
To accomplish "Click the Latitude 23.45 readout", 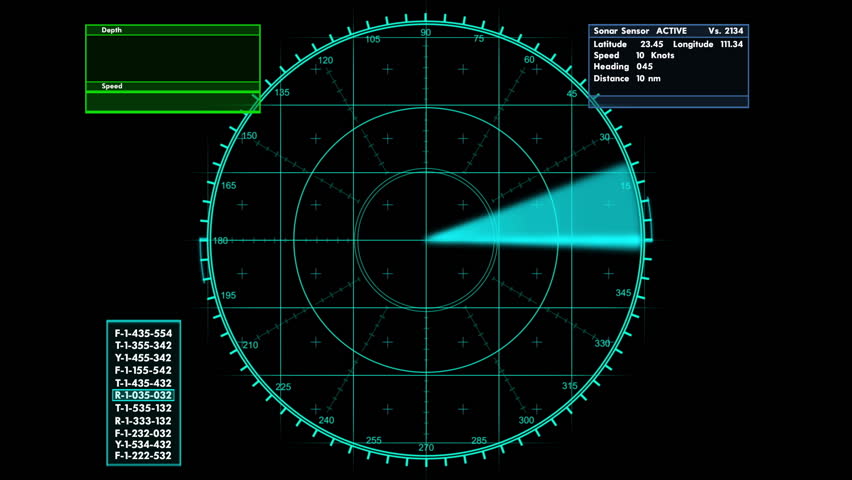I will pyautogui.click(x=628, y=44).
